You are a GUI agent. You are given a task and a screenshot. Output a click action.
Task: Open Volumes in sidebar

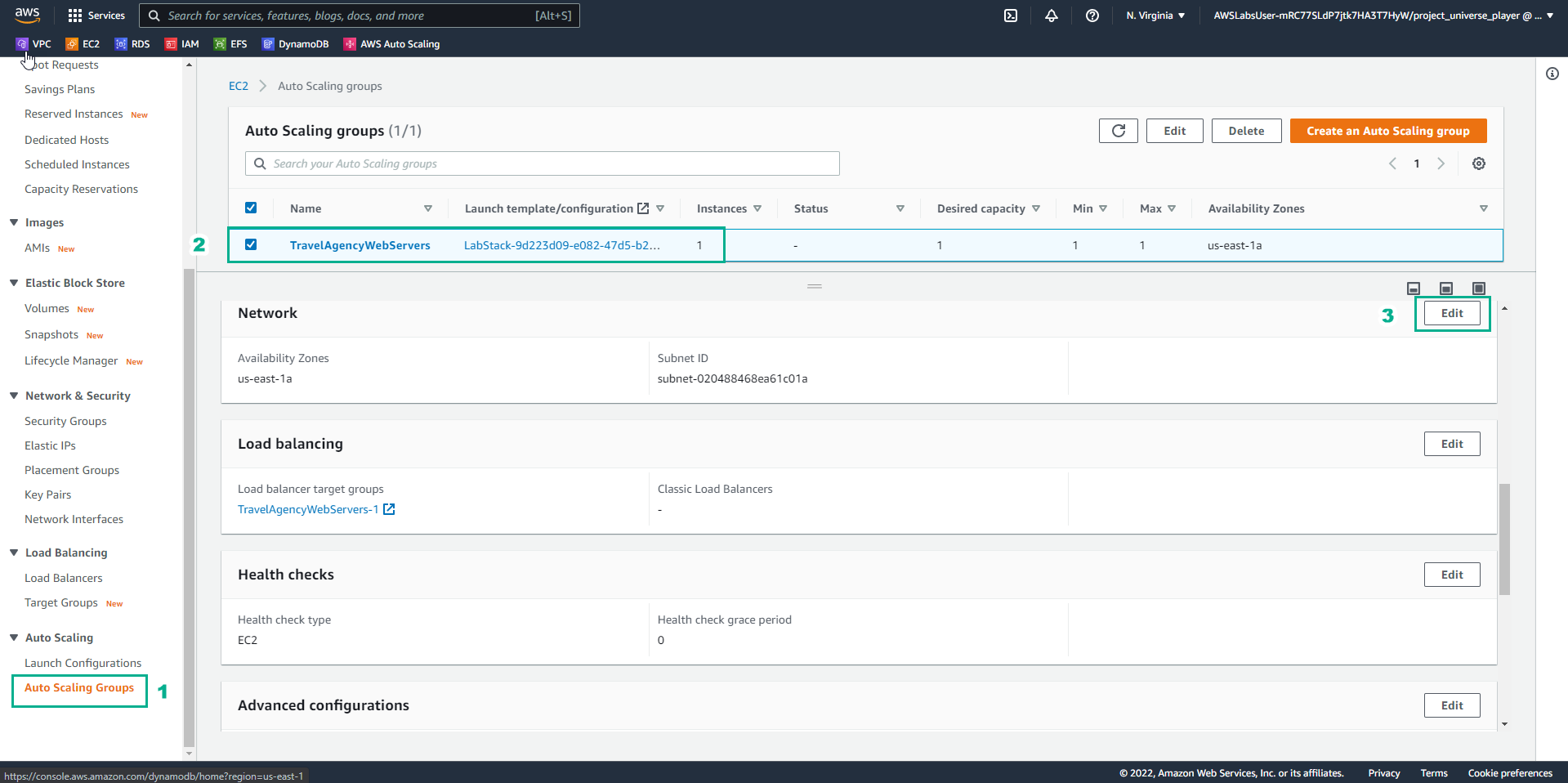tap(47, 308)
